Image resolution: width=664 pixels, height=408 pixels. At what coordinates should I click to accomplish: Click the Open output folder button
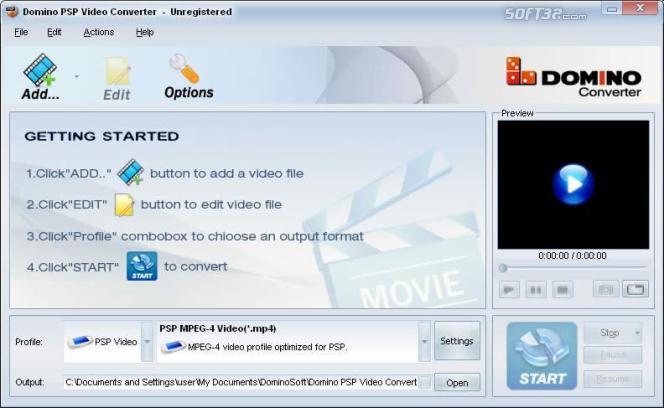(x=457, y=383)
